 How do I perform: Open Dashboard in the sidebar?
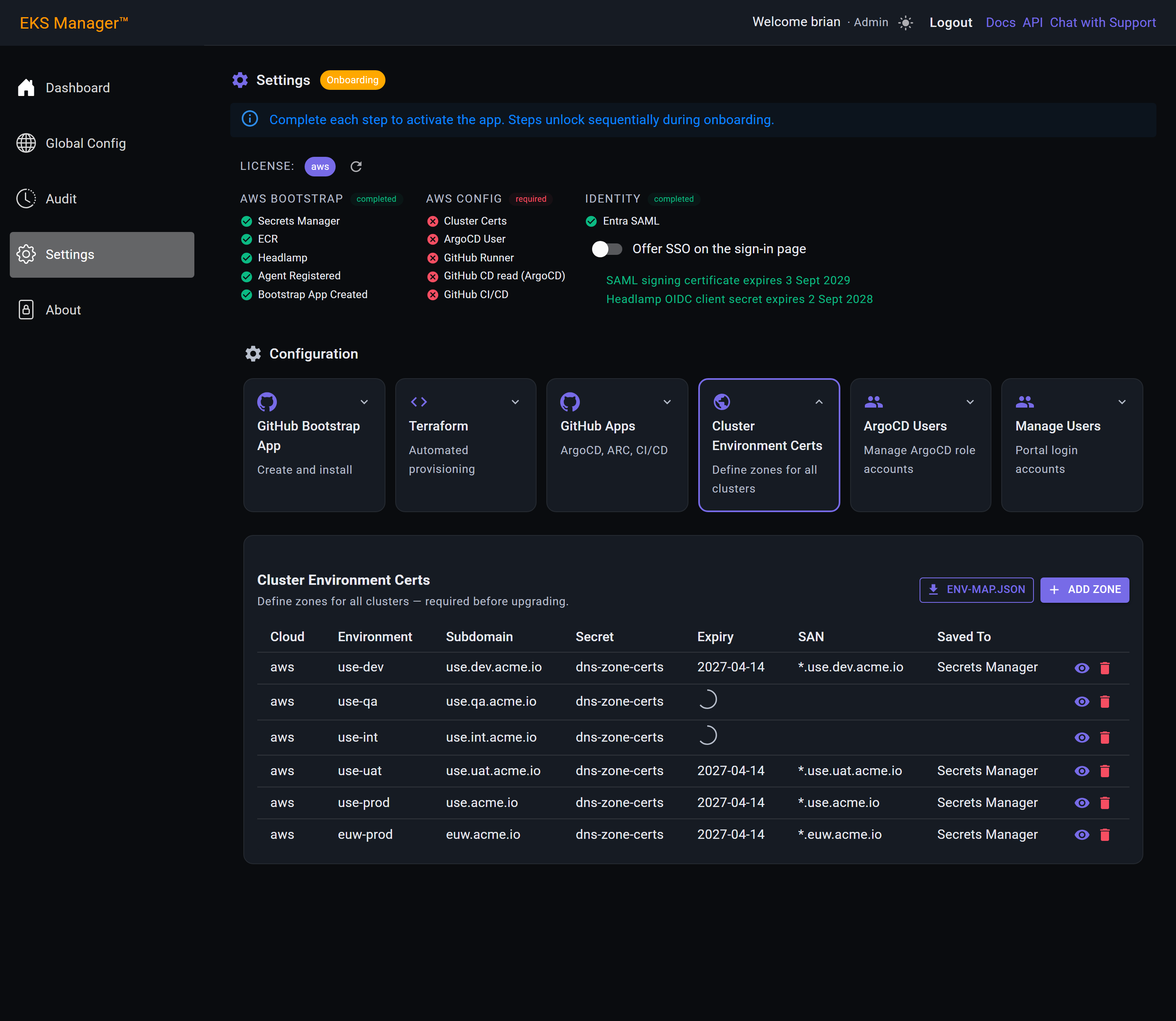click(x=102, y=88)
